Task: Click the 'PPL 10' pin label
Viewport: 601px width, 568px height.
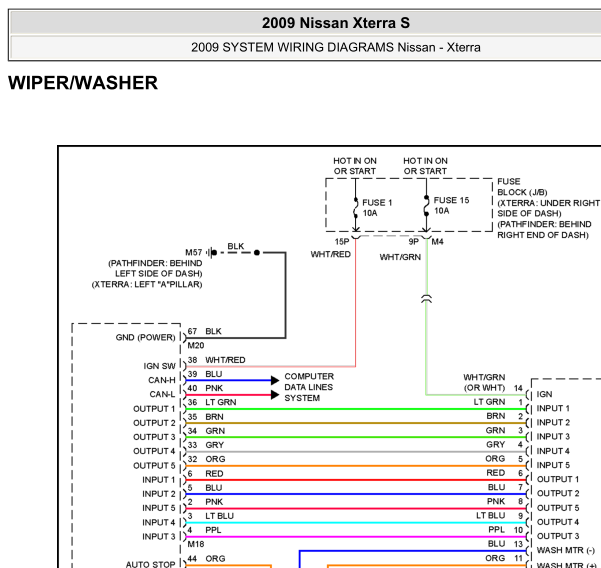Action: click(x=506, y=530)
